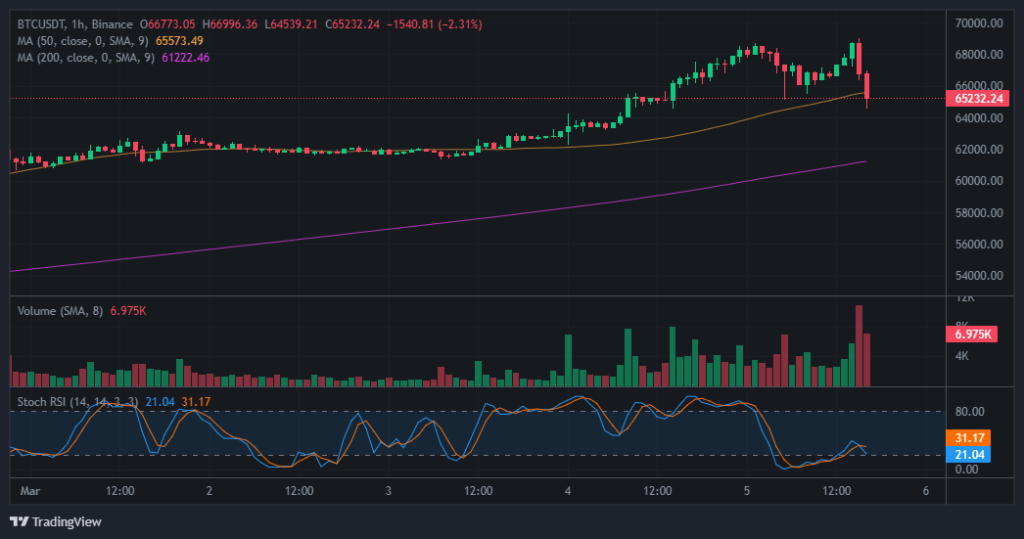The height and width of the screenshot is (539, 1024).
Task: Click the 68000.00 price axis label
Action: (x=979, y=54)
